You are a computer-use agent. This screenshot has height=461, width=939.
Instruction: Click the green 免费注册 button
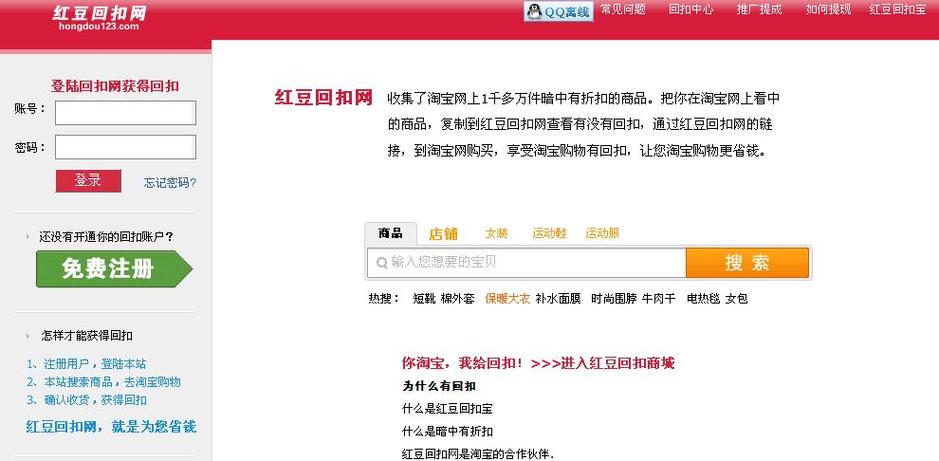(x=114, y=269)
